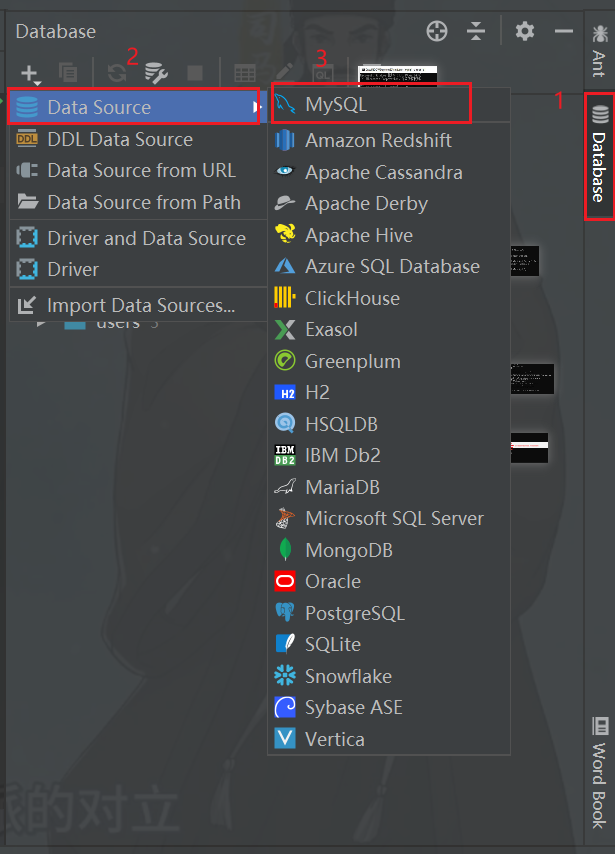Select Sybase ASE
This screenshot has width=615, height=854.
[x=389, y=707]
